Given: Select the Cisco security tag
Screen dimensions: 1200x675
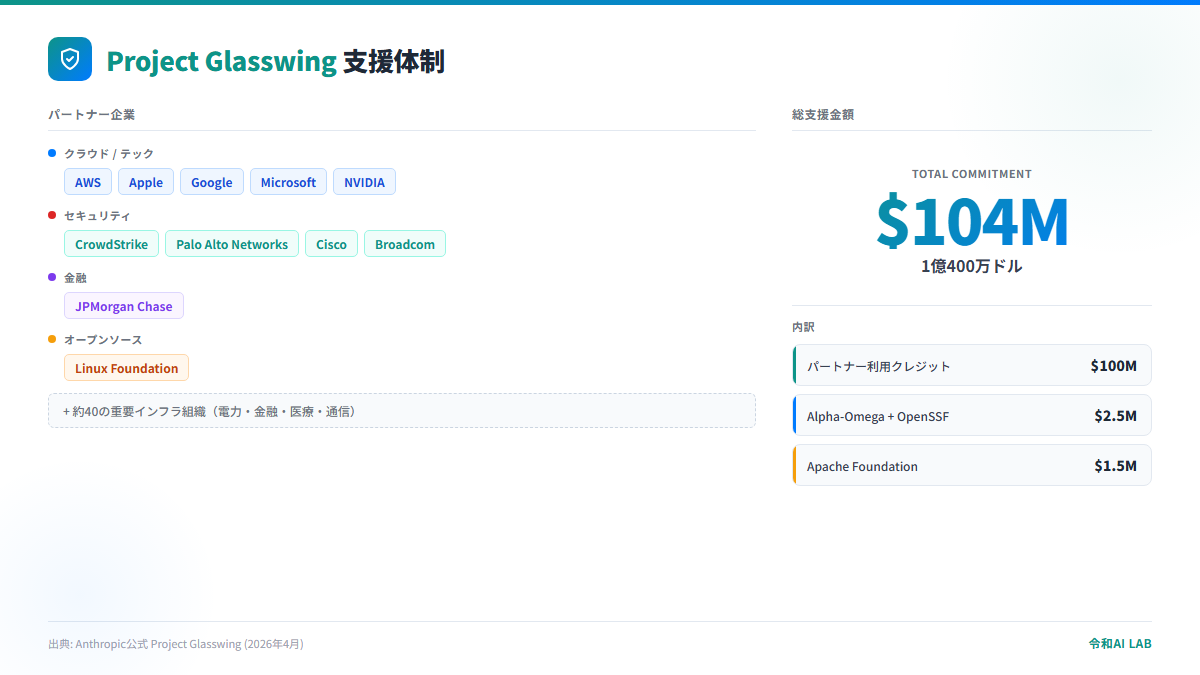Looking at the screenshot, I should 331,244.
